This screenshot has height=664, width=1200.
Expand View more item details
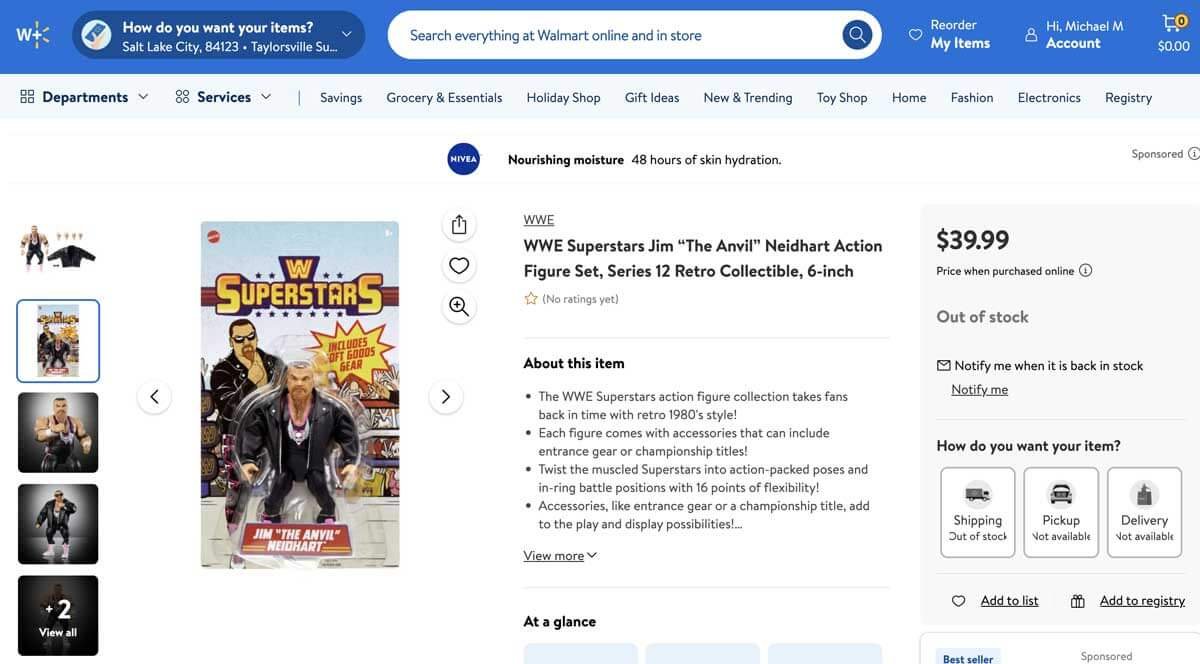point(560,556)
